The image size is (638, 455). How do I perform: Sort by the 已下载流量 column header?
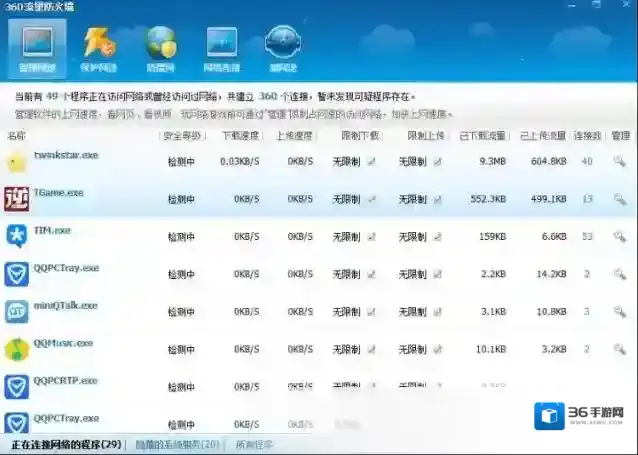click(483, 136)
